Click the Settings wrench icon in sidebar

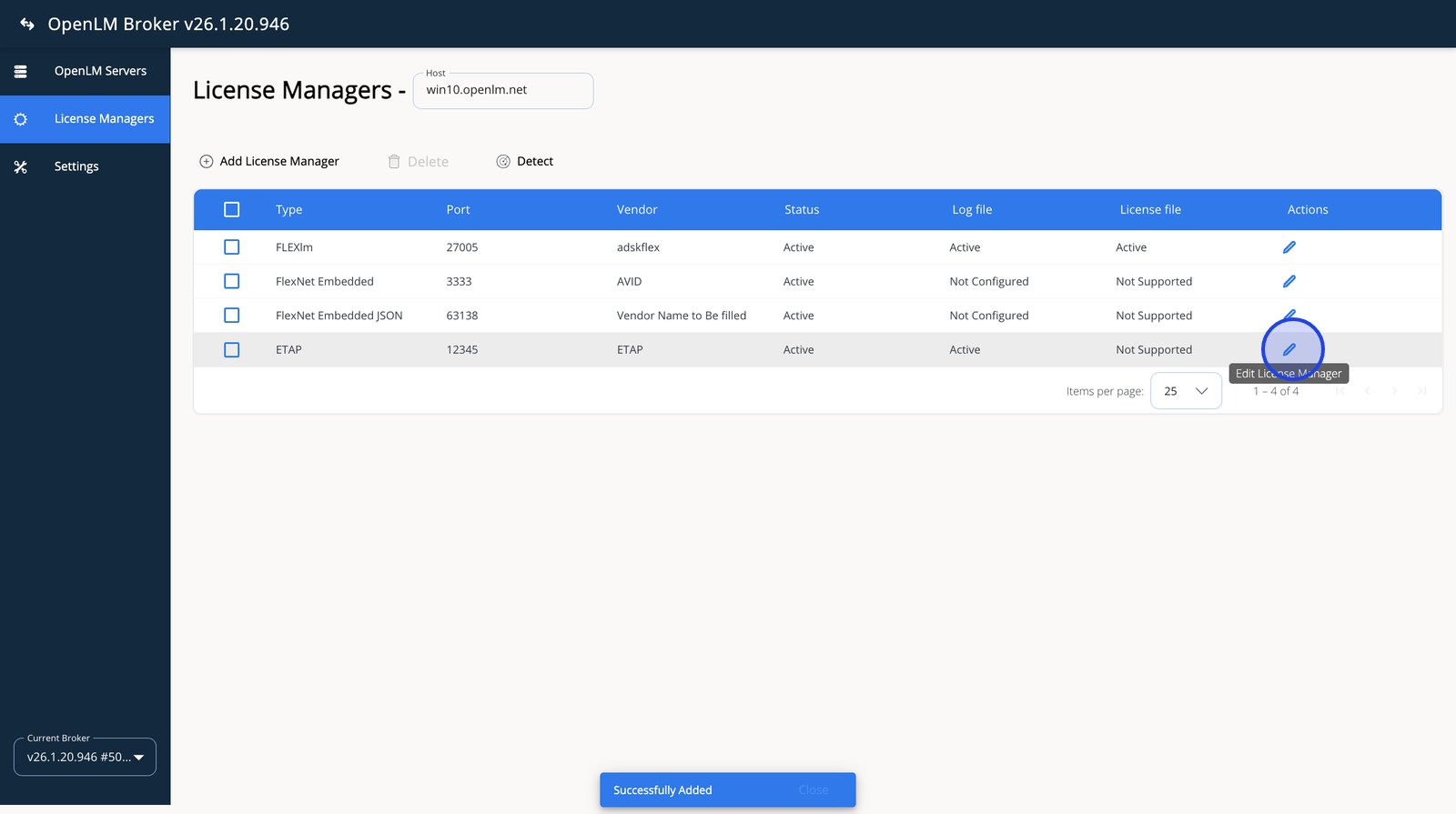point(21,167)
